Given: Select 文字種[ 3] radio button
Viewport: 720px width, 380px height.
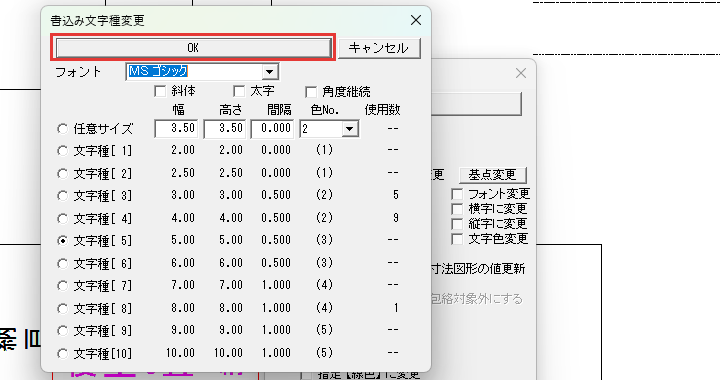Looking at the screenshot, I should point(62,196).
